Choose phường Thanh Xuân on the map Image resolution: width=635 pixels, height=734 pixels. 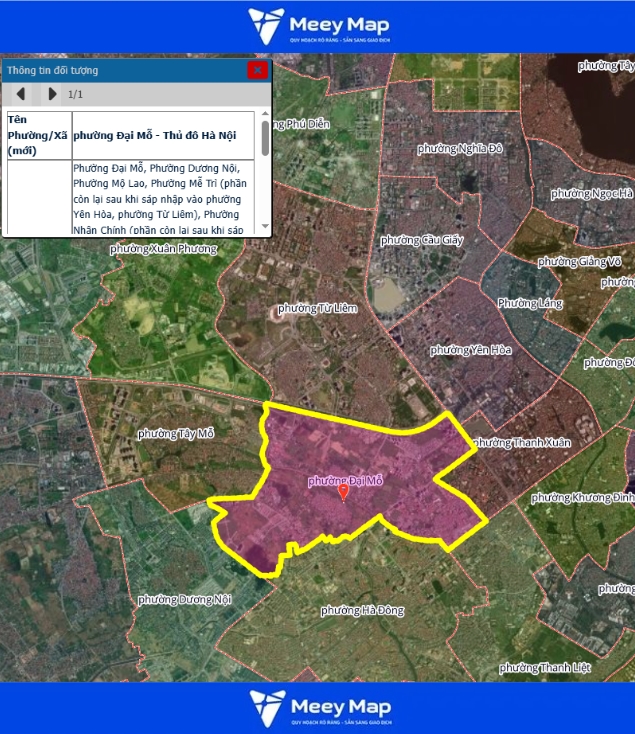coord(520,442)
